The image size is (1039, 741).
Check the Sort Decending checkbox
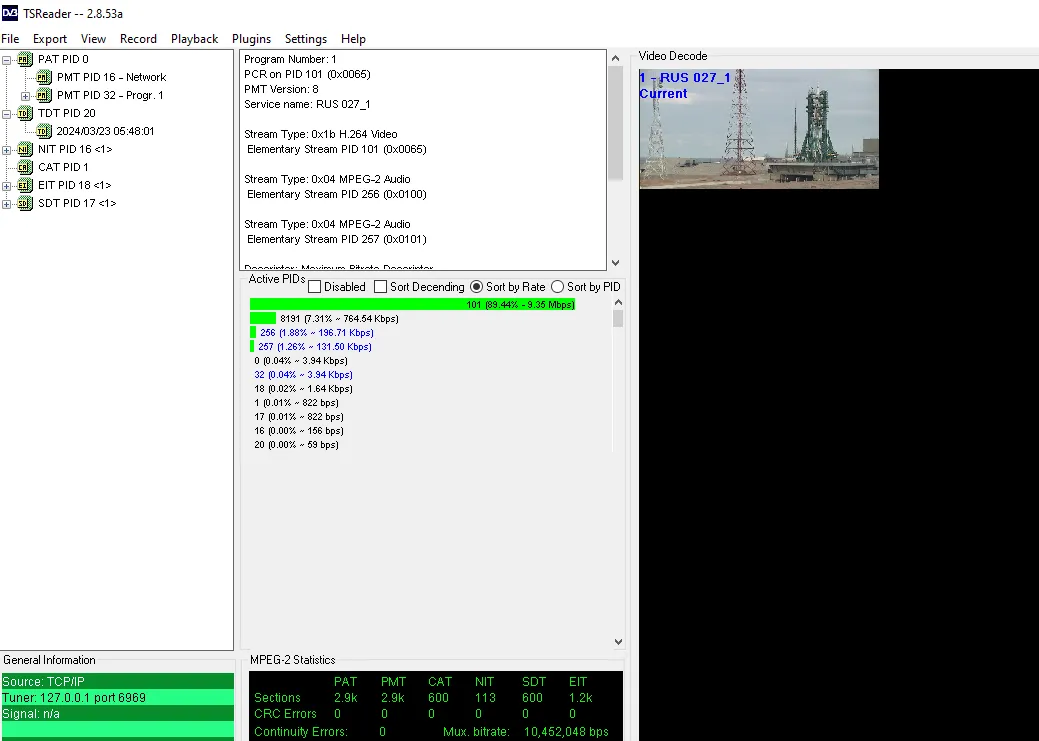click(x=380, y=287)
